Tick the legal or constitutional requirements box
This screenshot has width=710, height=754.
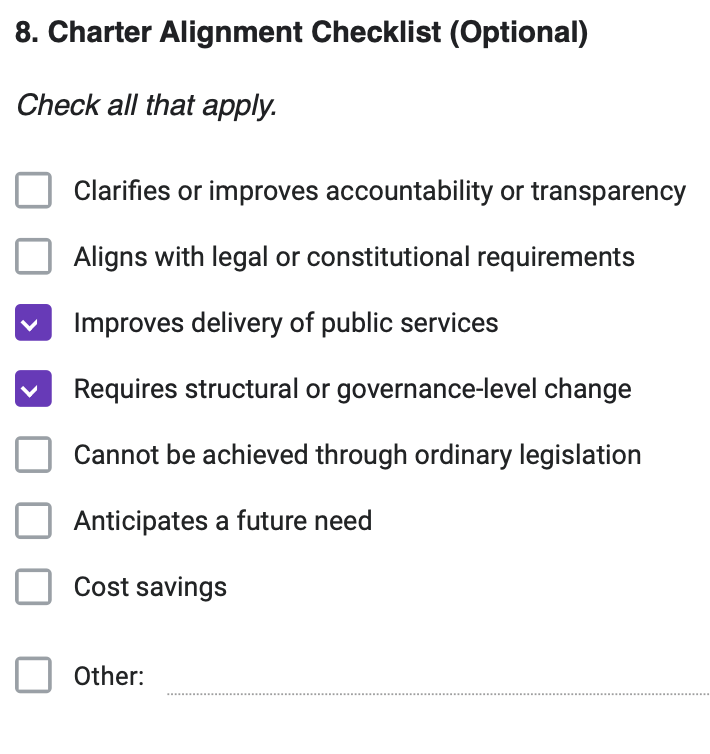(x=33, y=257)
